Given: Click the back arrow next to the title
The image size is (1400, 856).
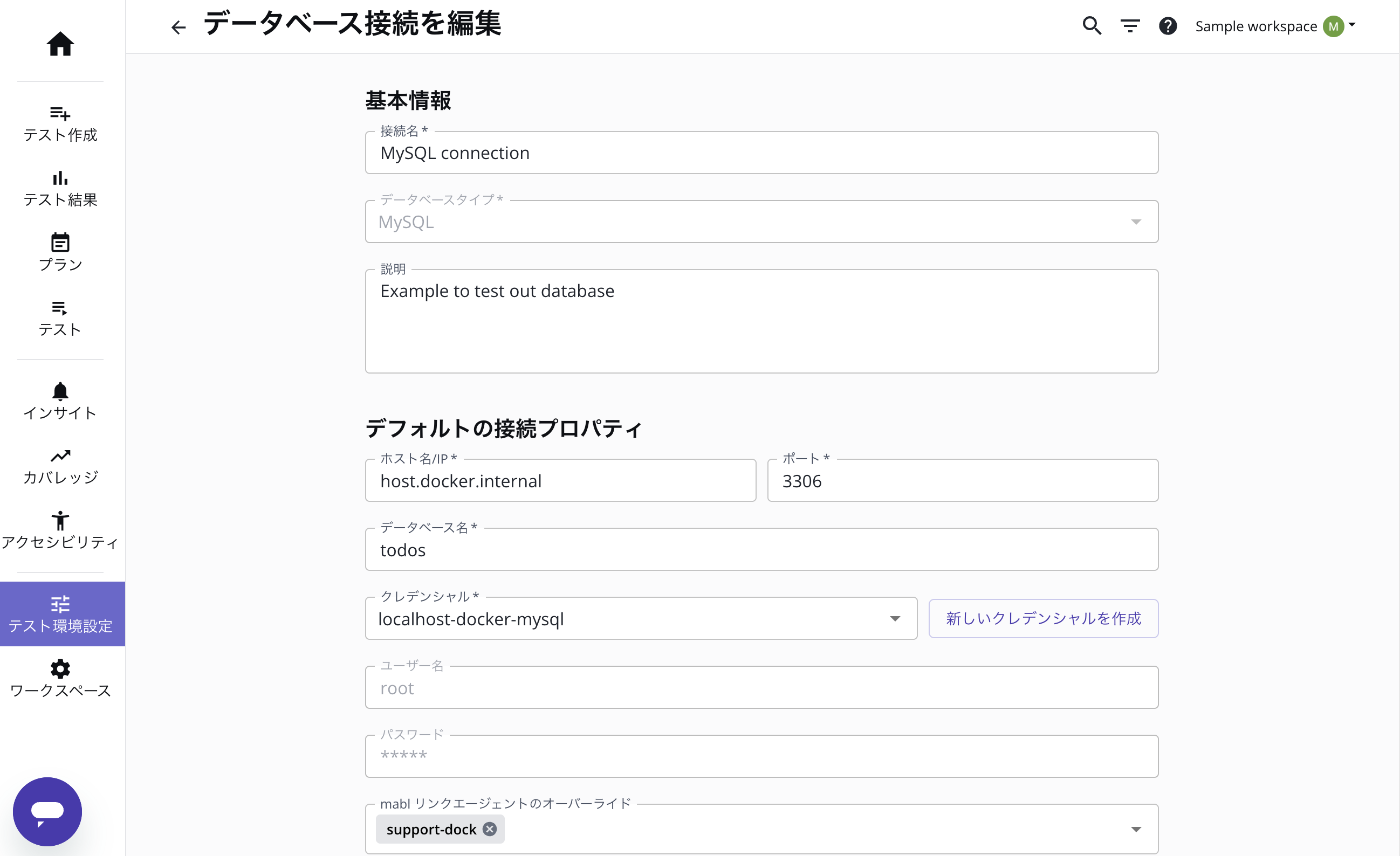Looking at the screenshot, I should (178, 27).
